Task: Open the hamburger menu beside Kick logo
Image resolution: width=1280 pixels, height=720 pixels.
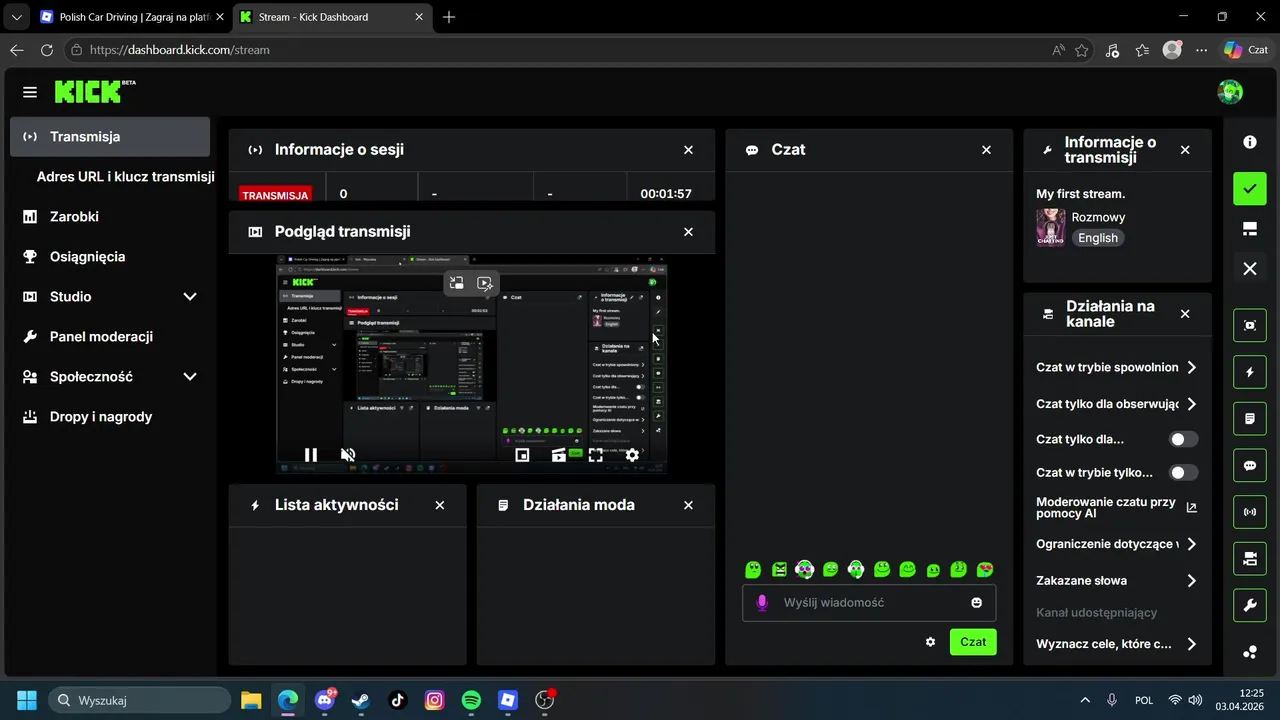Action: pos(30,92)
